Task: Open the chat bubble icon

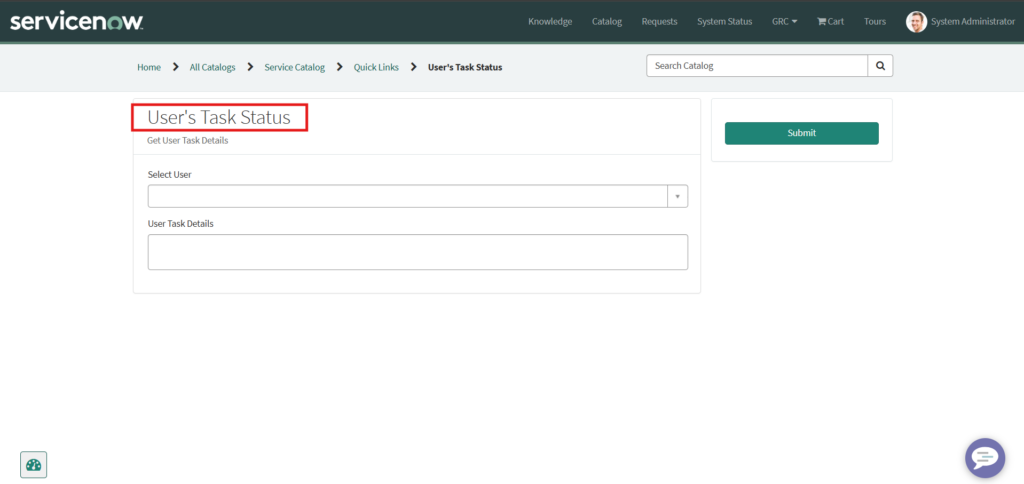Action: pyautogui.click(x=984, y=457)
